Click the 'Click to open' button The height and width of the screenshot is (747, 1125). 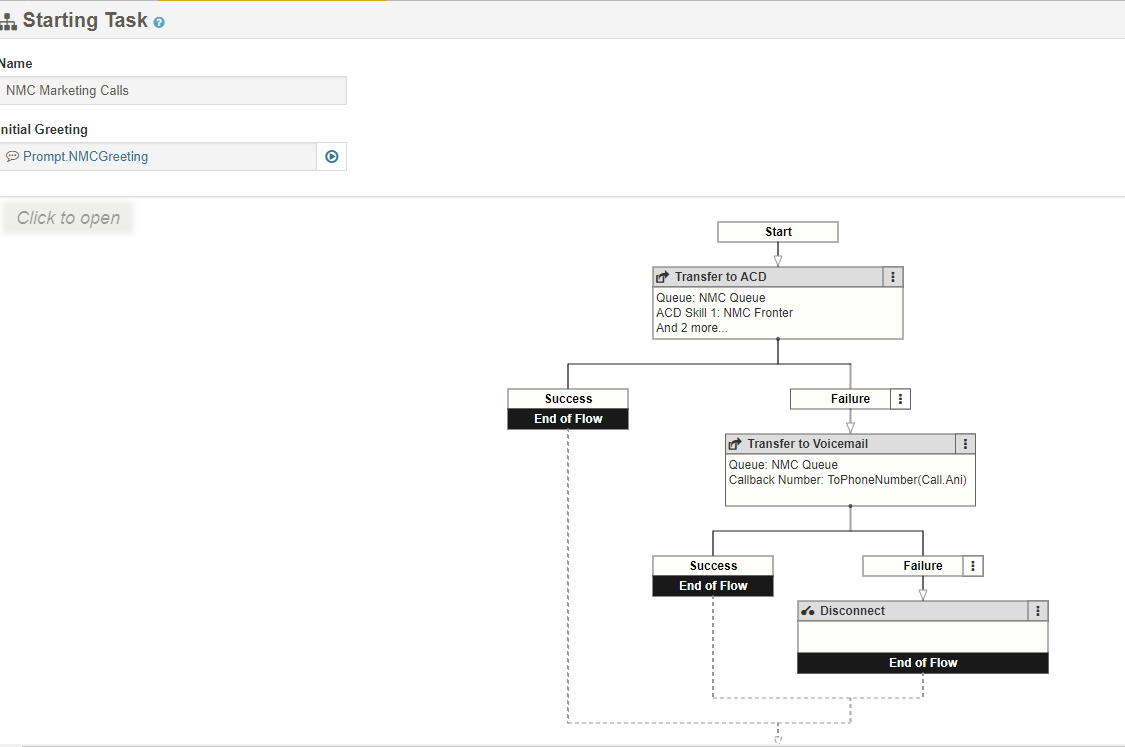point(68,218)
